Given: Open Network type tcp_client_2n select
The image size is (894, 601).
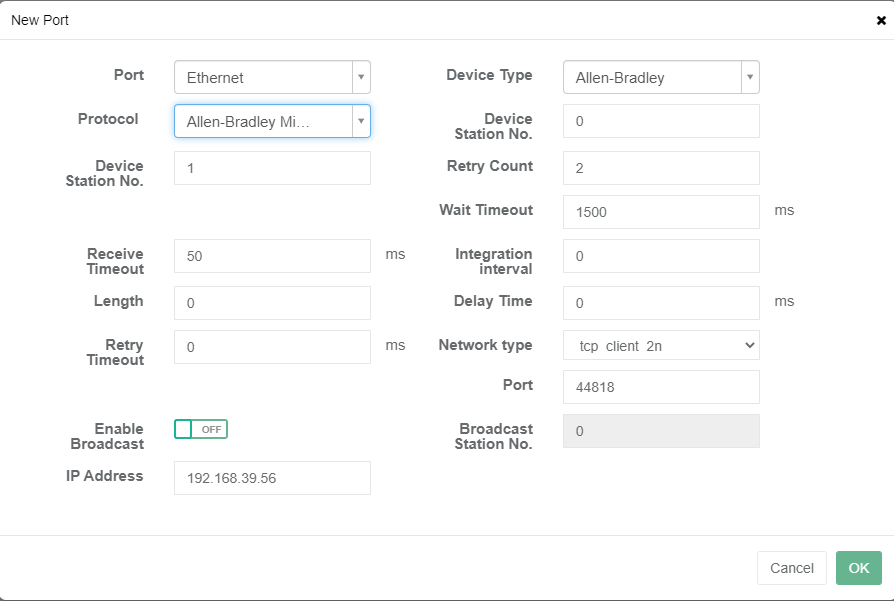Looking at the screenshot, I should tap(661, 345).
